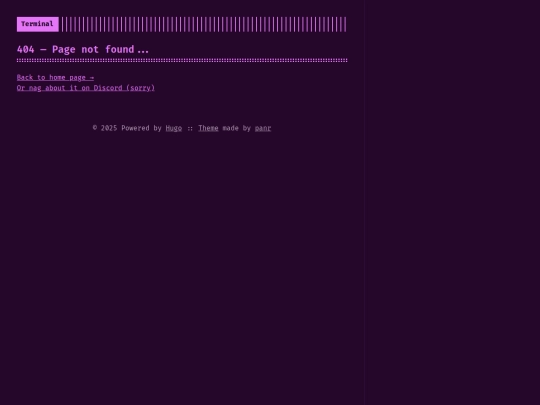This screenshot has width=540, height=405.
Task: Select the 404 Page not found heading
Action: pyautogui.click(x=83, y=50)
